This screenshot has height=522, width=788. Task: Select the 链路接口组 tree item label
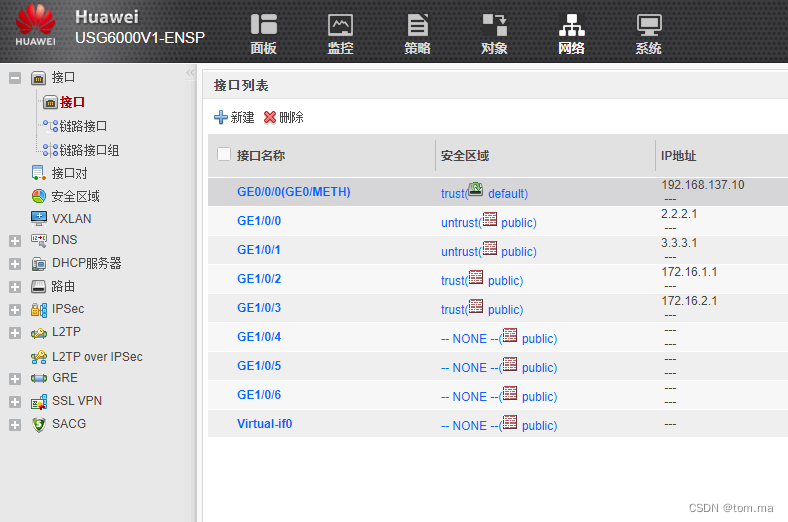89,150
